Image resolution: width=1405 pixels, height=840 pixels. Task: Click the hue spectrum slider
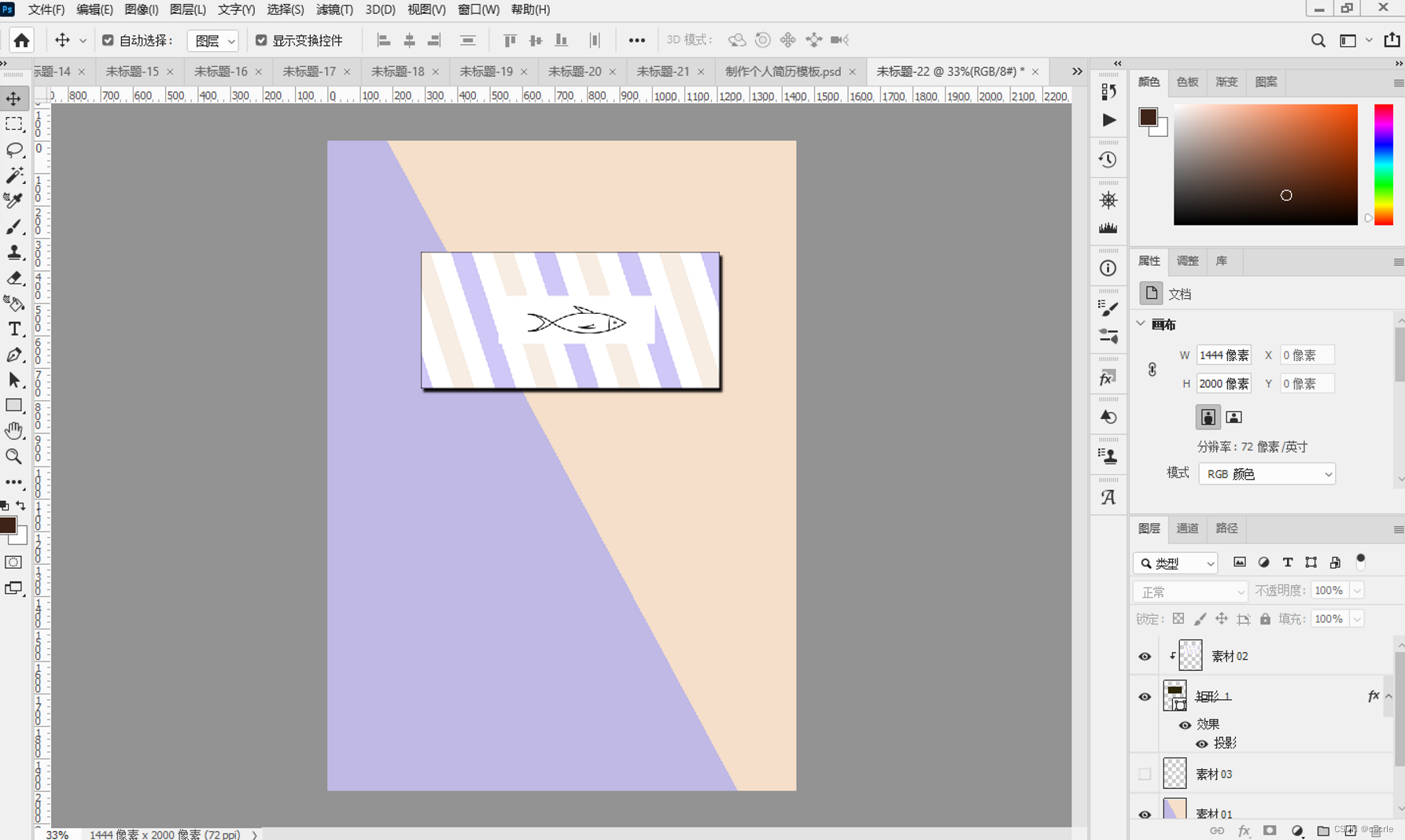[x=1384, y=164]
